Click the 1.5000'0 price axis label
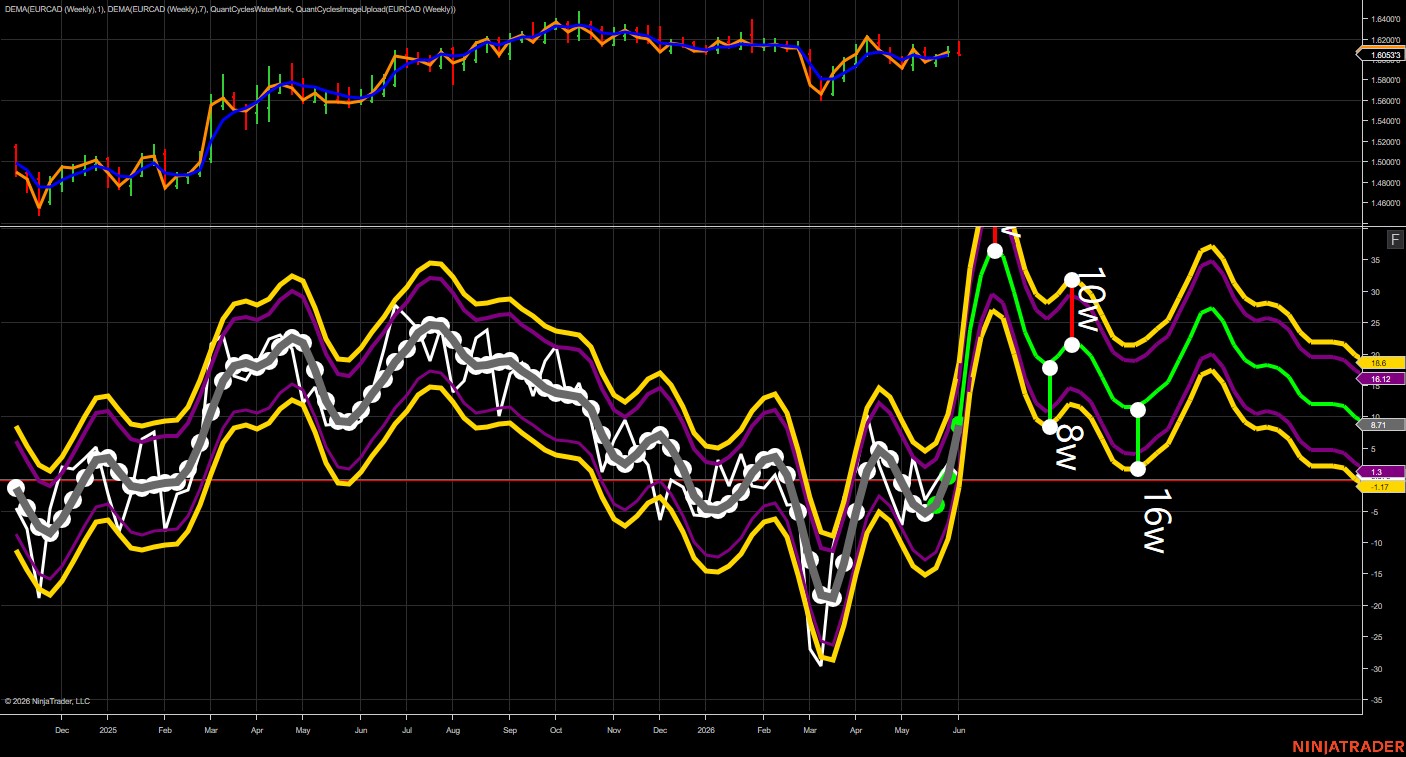The height and width of the screenshot is (757, 1406). [1386, 162]
